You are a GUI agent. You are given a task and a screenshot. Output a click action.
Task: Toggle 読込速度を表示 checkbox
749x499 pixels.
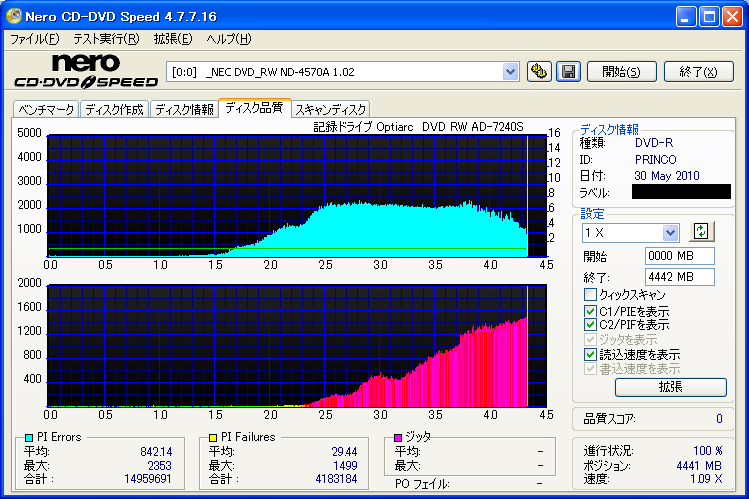[x=590, y=354]
